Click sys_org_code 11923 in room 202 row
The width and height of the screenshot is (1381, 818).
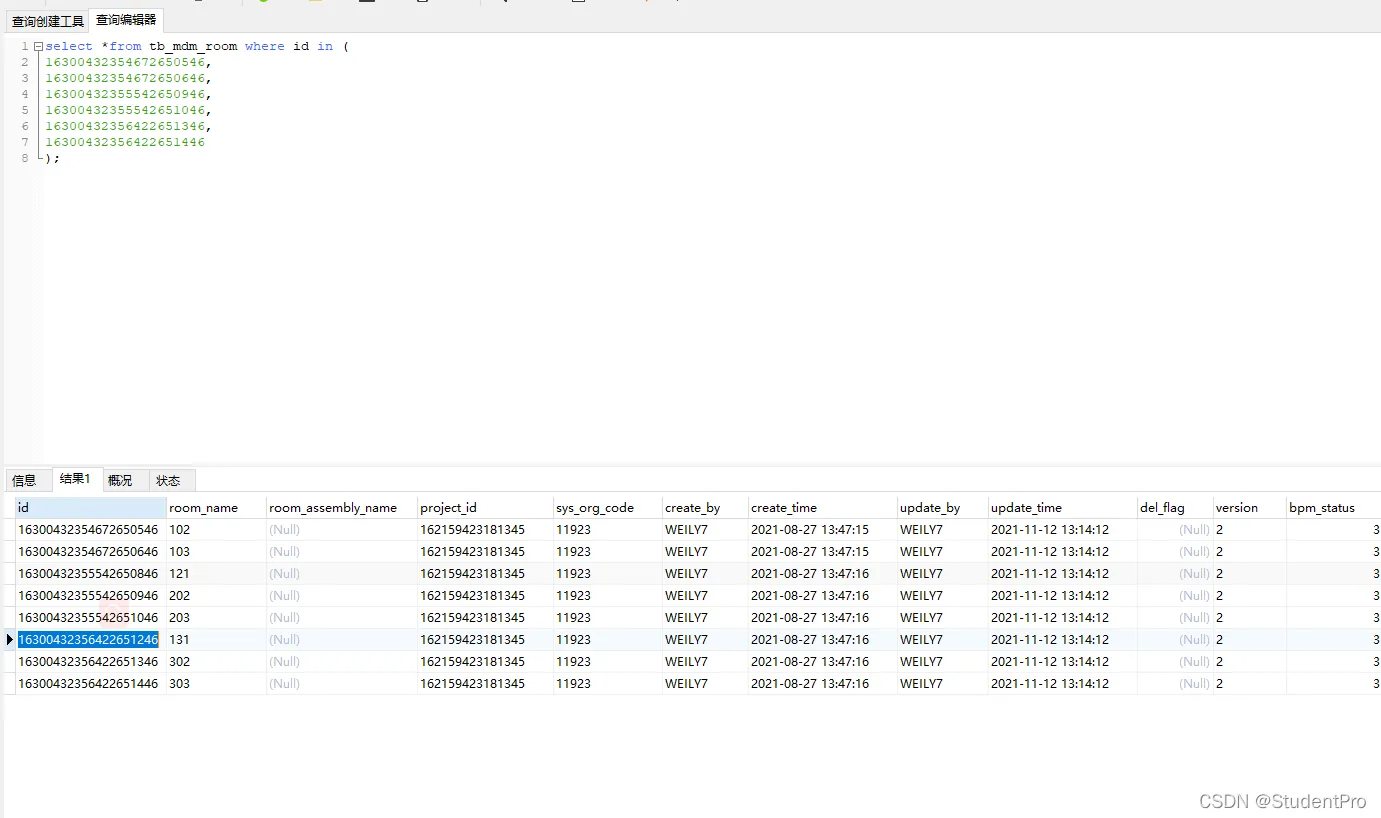tap(608, 596)
